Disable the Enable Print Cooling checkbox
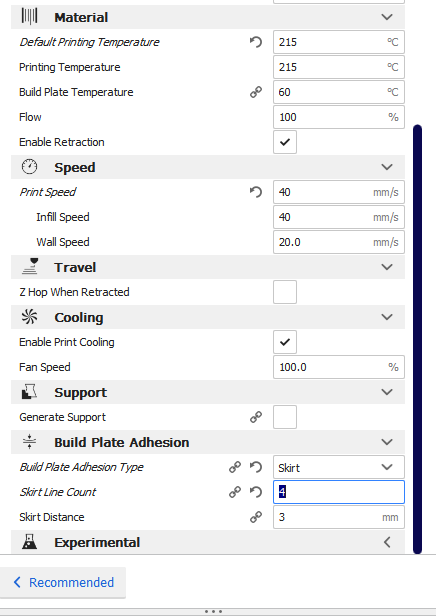The width and height of the screenshot is (436, 616). coord(285,342)
